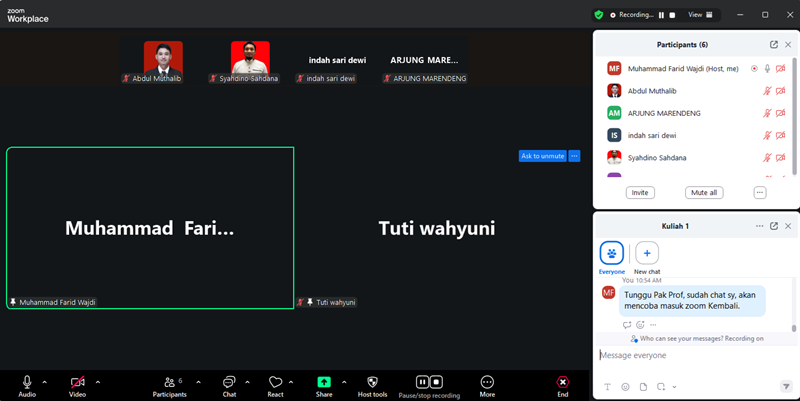Add emoji reaction to the chat message

tap(640, 324)
